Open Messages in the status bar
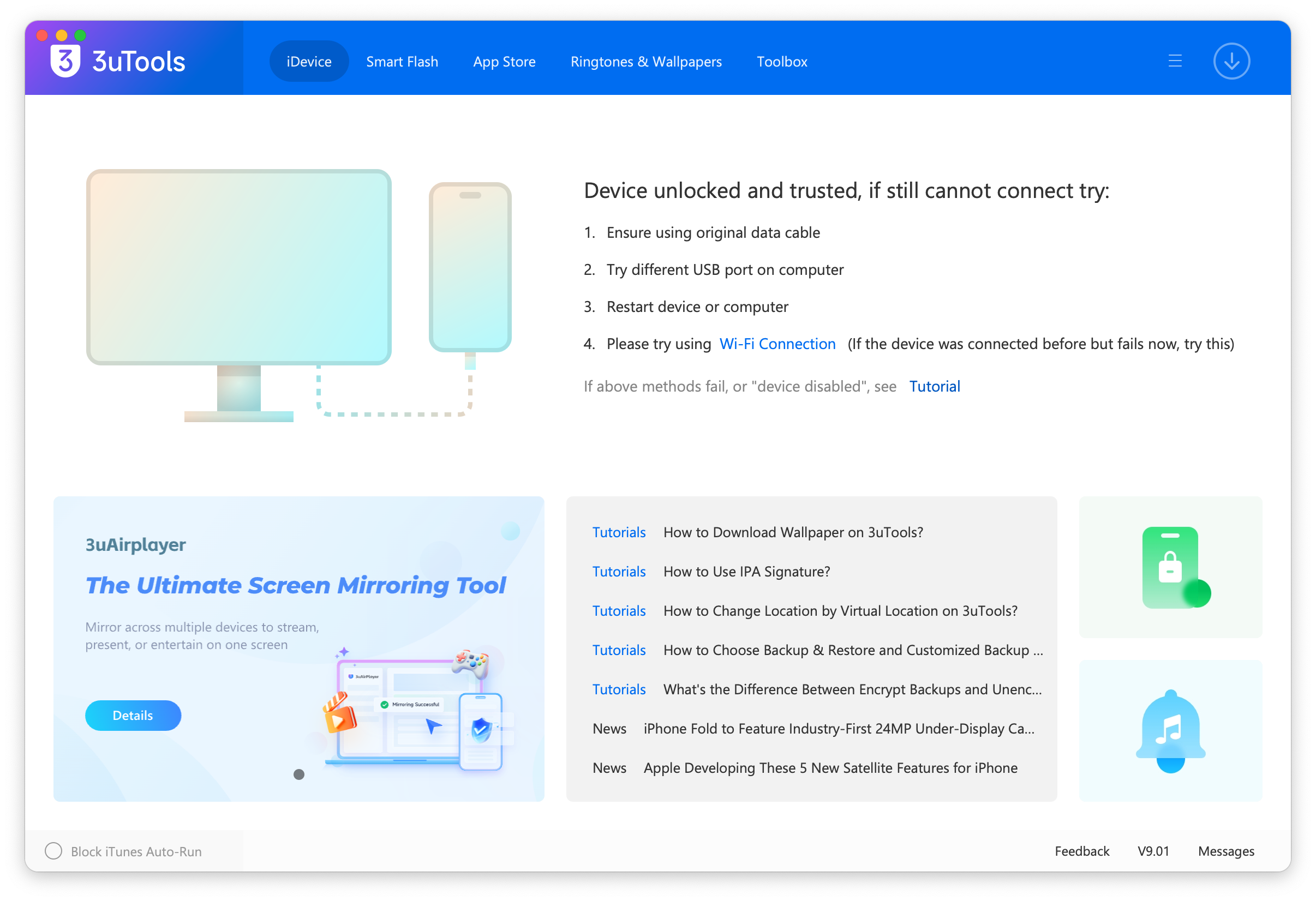This screenshot has width=1316, height=901. [x=1225, y=851]
